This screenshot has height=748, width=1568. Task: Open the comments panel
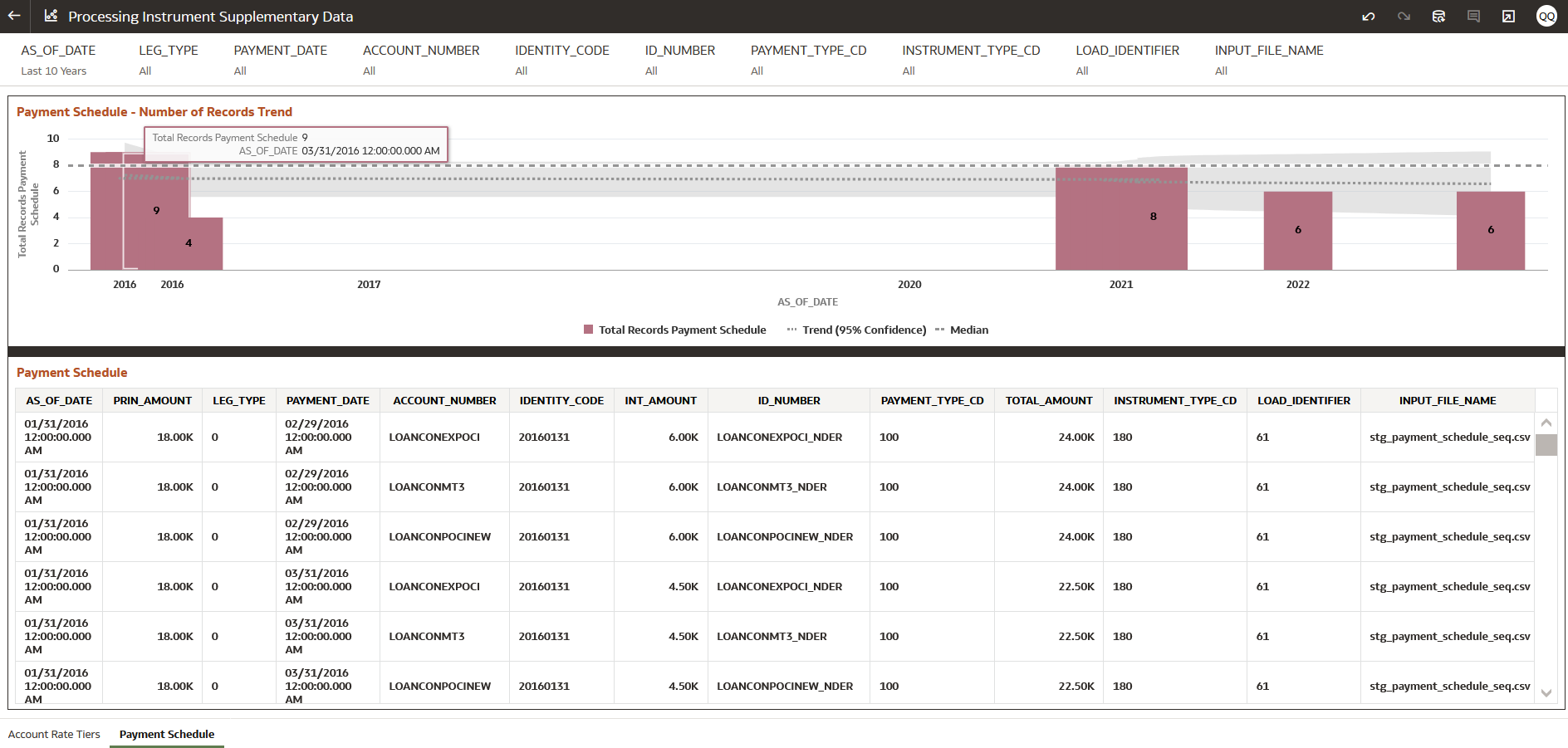pyautogui.click(x=1473, y=16)
